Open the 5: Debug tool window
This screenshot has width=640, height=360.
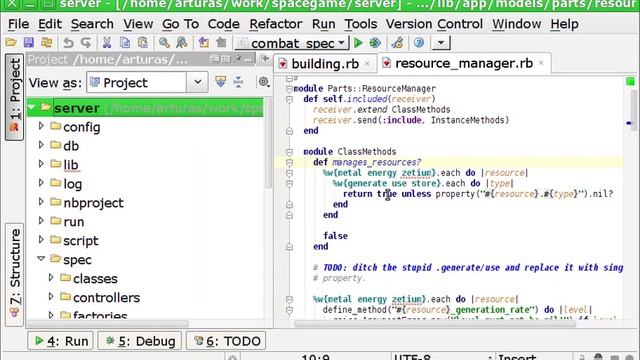tap(140, 341)
